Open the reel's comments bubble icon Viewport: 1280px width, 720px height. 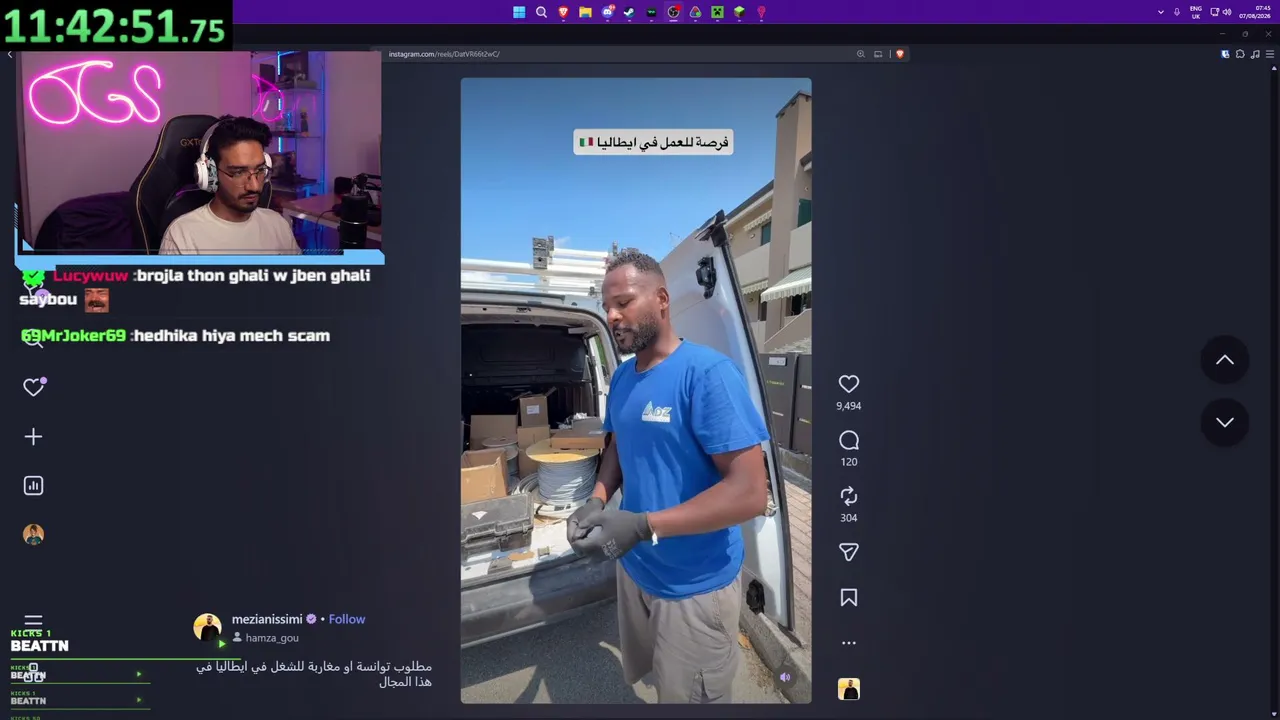point(849,440)
